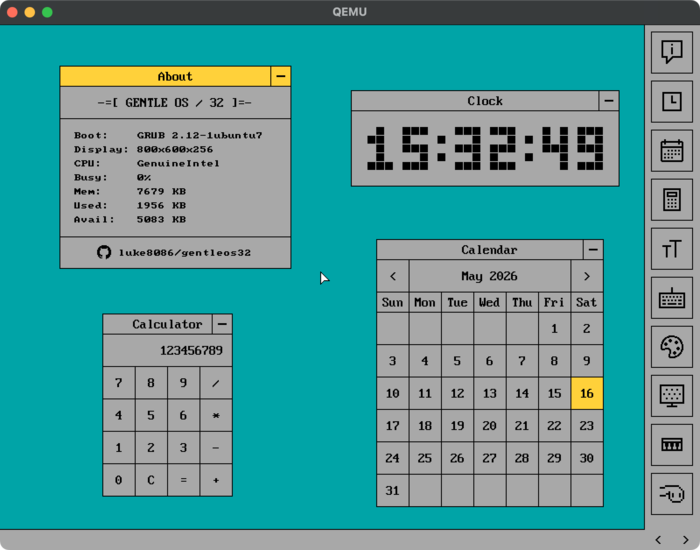Click the Clock window title bar
The width and height of the screenshot is (700, 550).
475,101
